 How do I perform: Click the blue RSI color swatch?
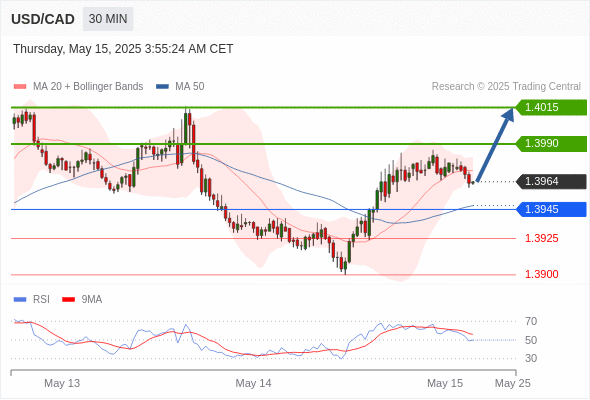click(20, 300)
